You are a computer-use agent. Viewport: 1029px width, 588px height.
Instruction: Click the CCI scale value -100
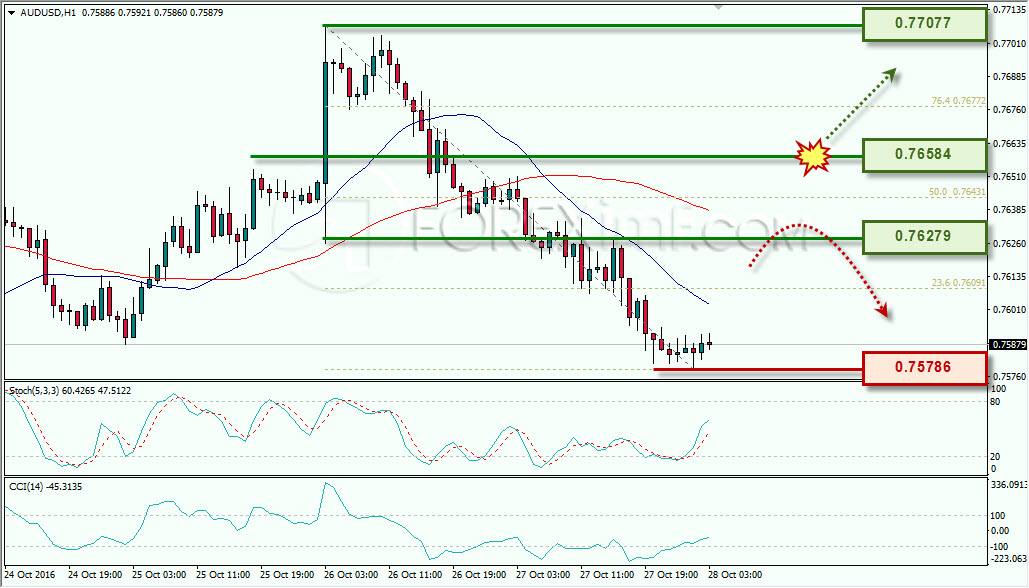[999, 547]
